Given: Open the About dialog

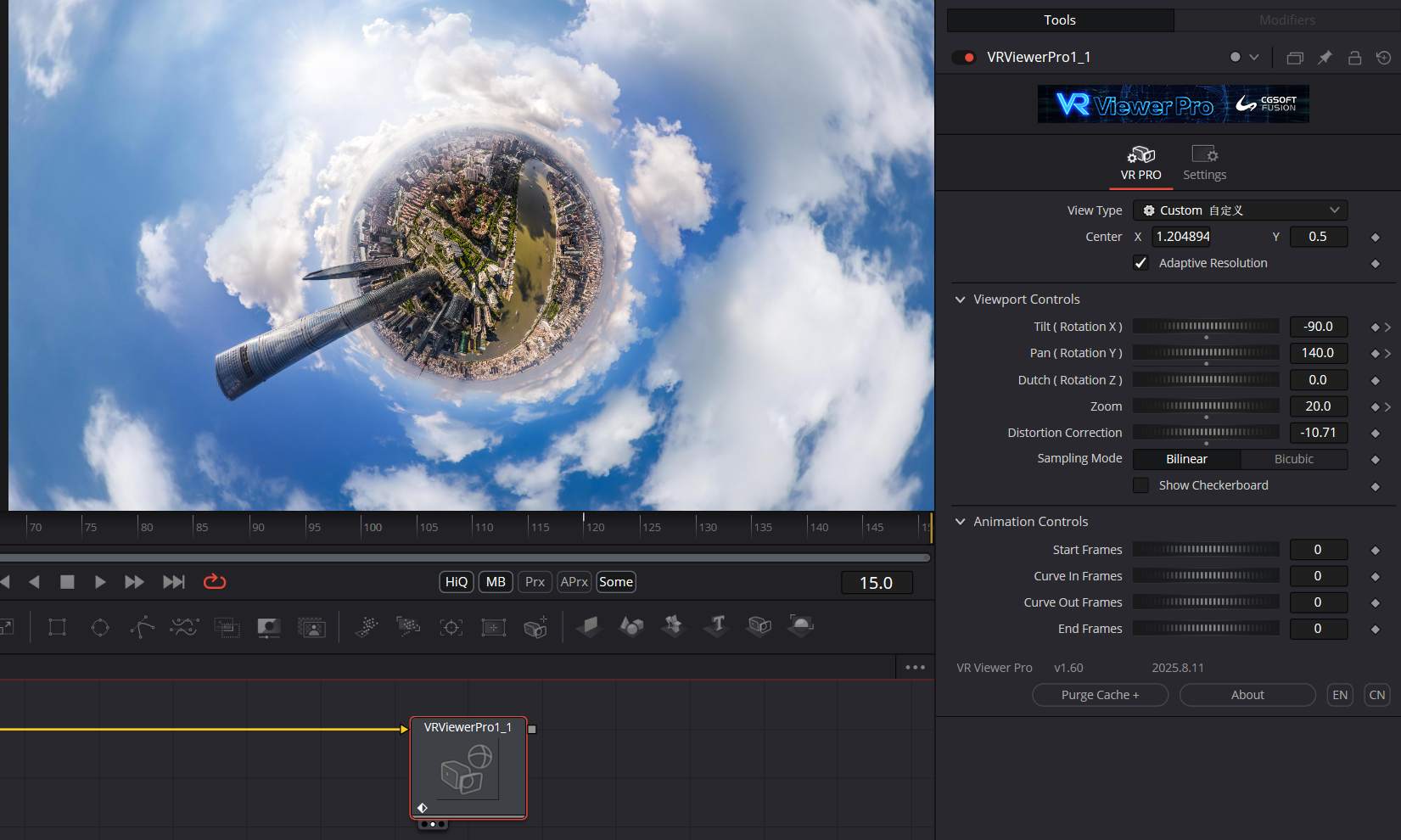Looking at the screenshot, I should pos(1247,694).
